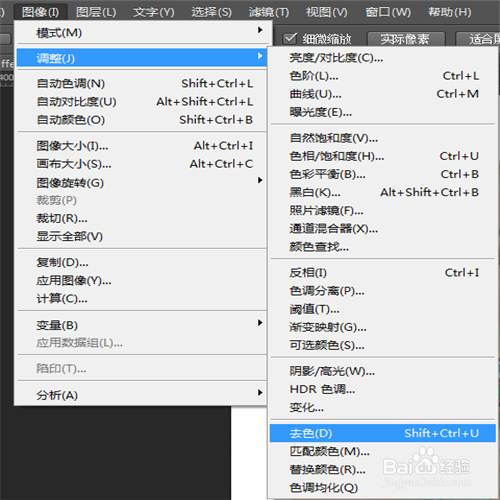The height and width of the screenshot is (500, 500).
Task: Open 计算(C) dialog
Action: click(x=142, y=298)
